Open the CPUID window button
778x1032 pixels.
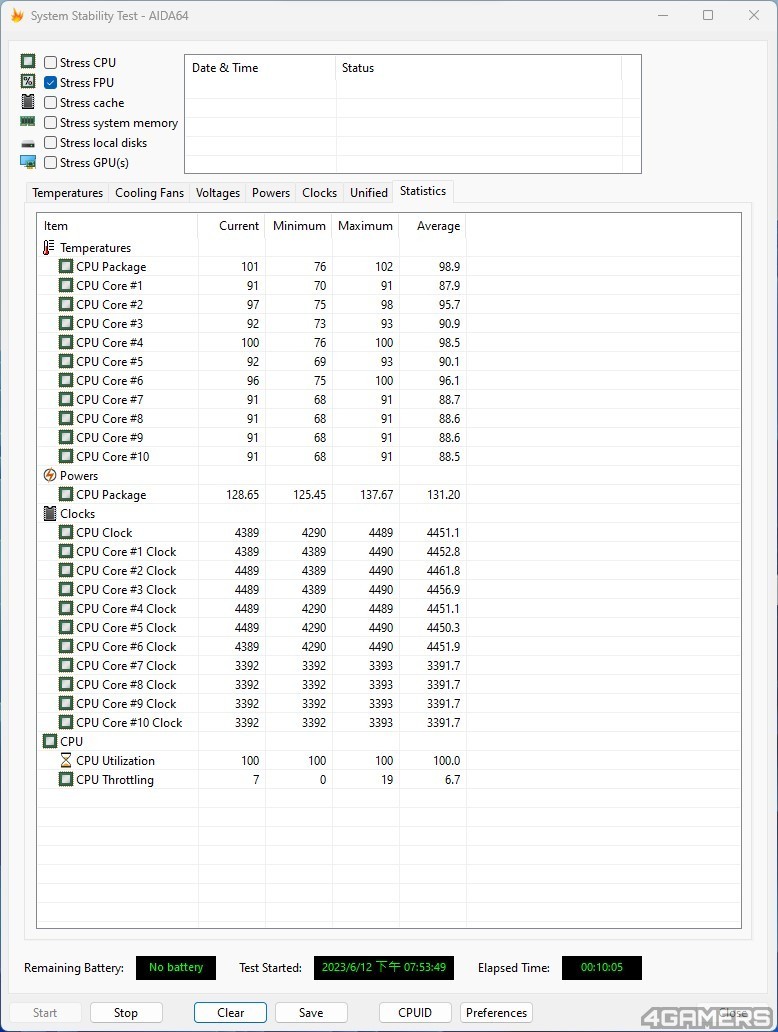tap(415, 1012)
